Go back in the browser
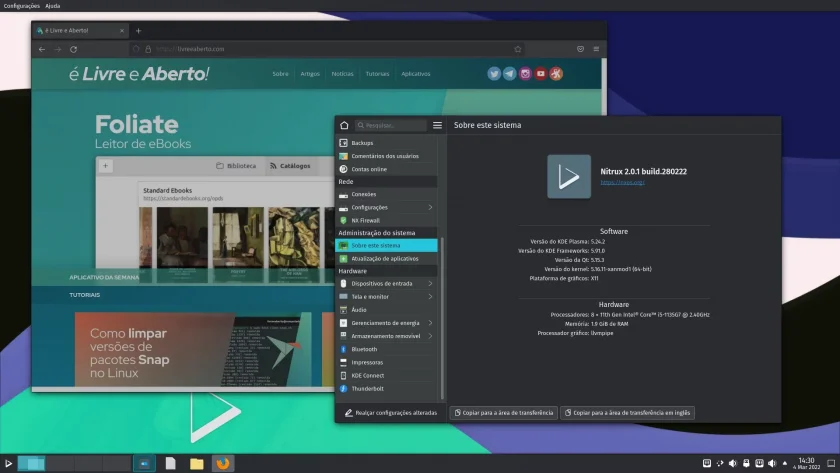Viewport: 840px width, 473px height. [x=42, y=49]
